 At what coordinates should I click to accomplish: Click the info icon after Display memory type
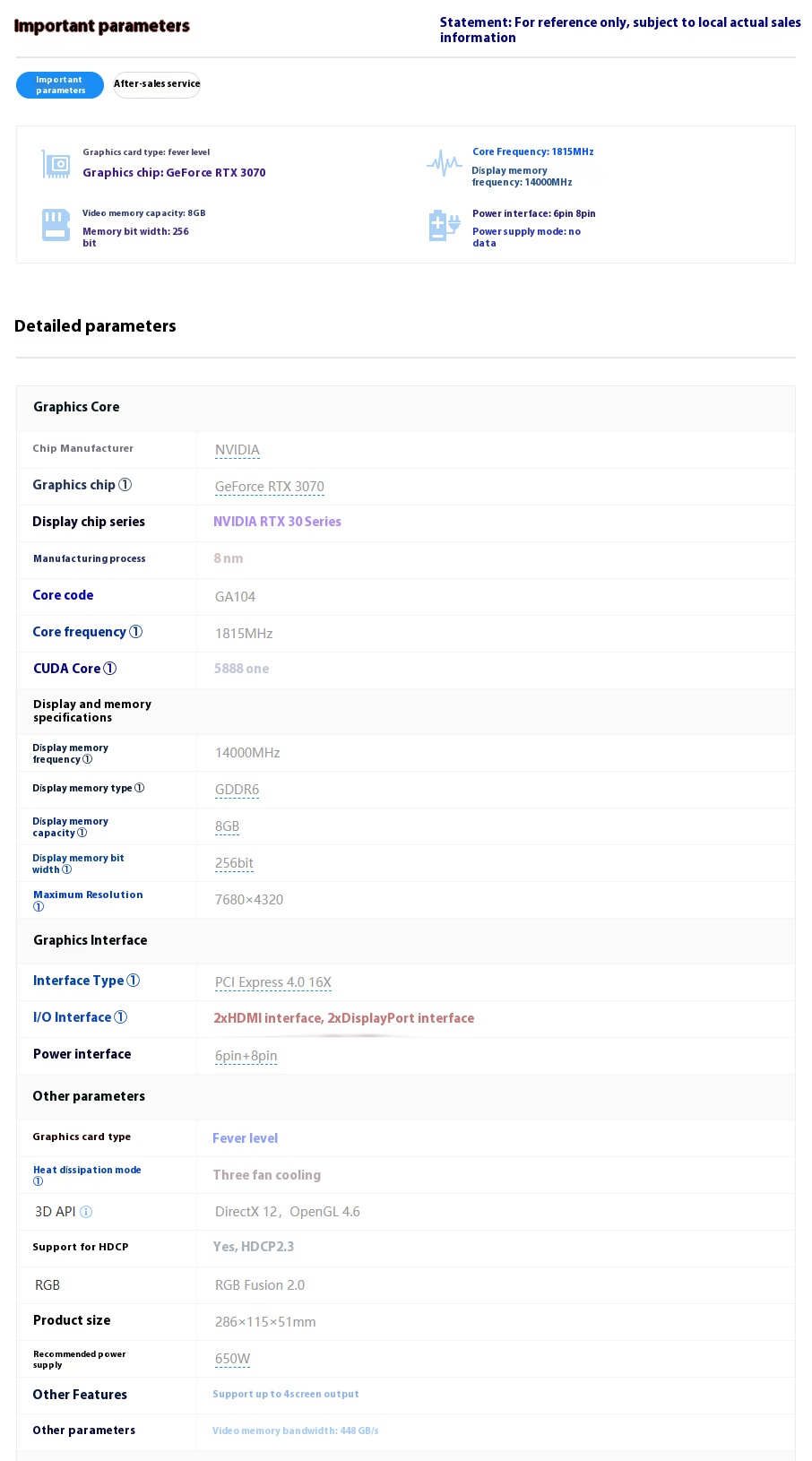click(x=139, y=788)
